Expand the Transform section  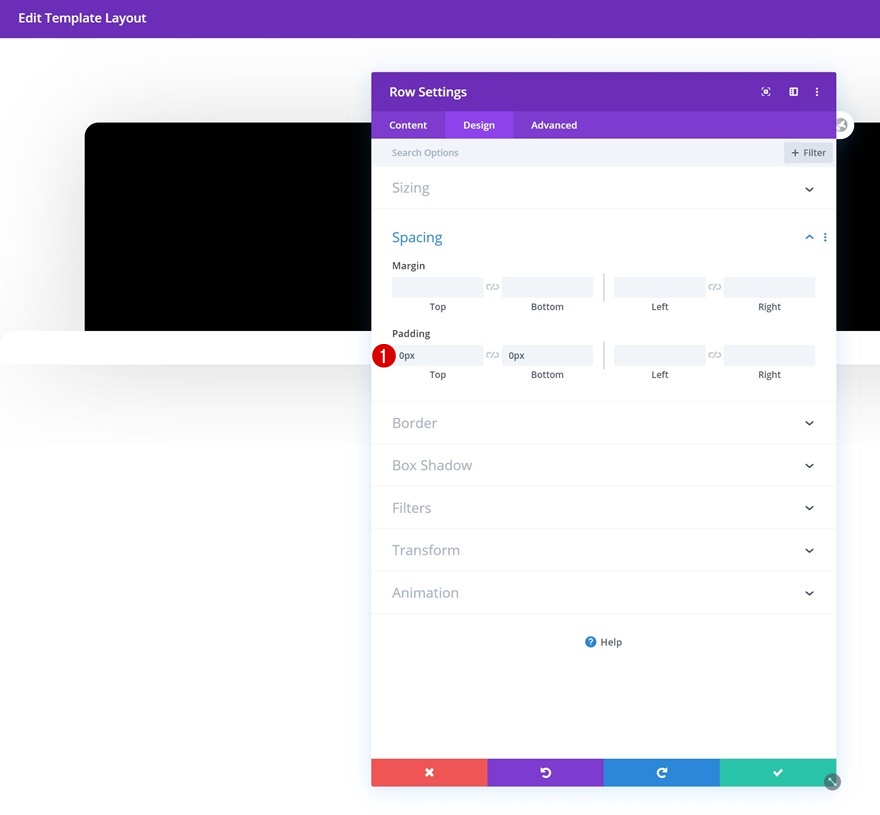[604, 550]
